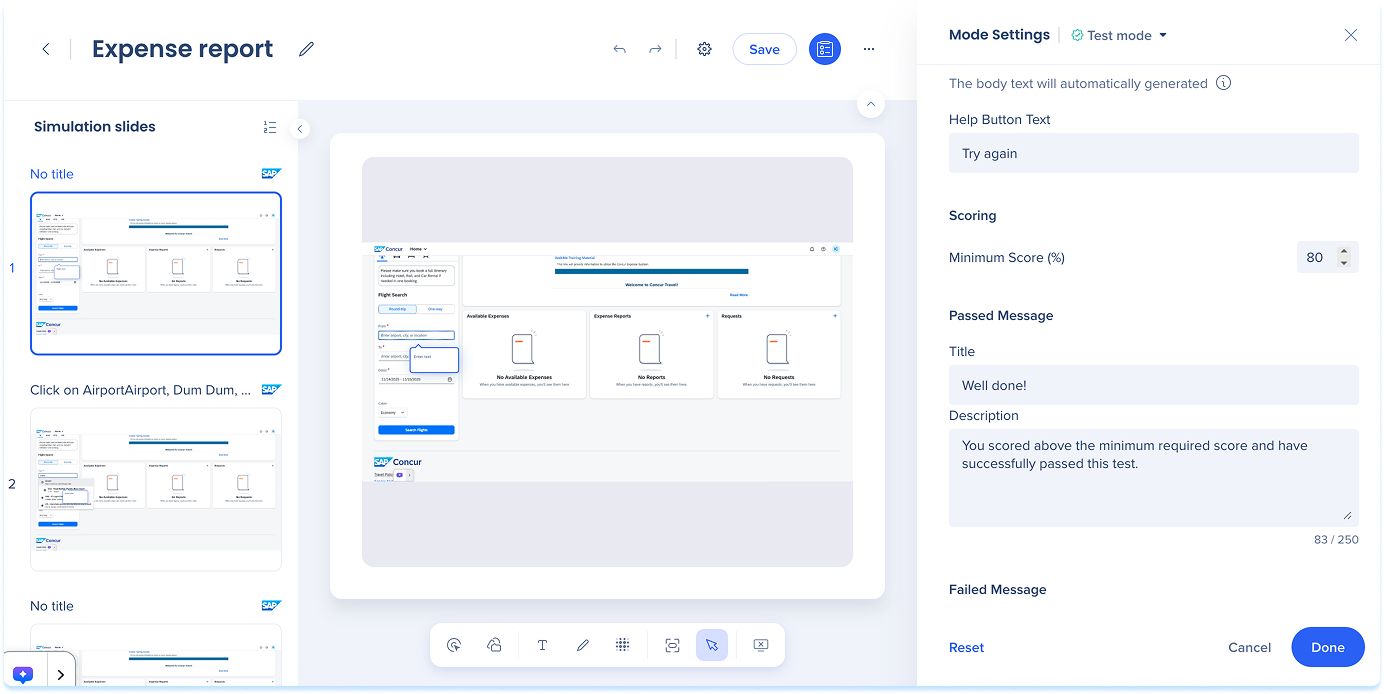
Task: Toggle the blue mode settings button
Action: pos(824,49)
